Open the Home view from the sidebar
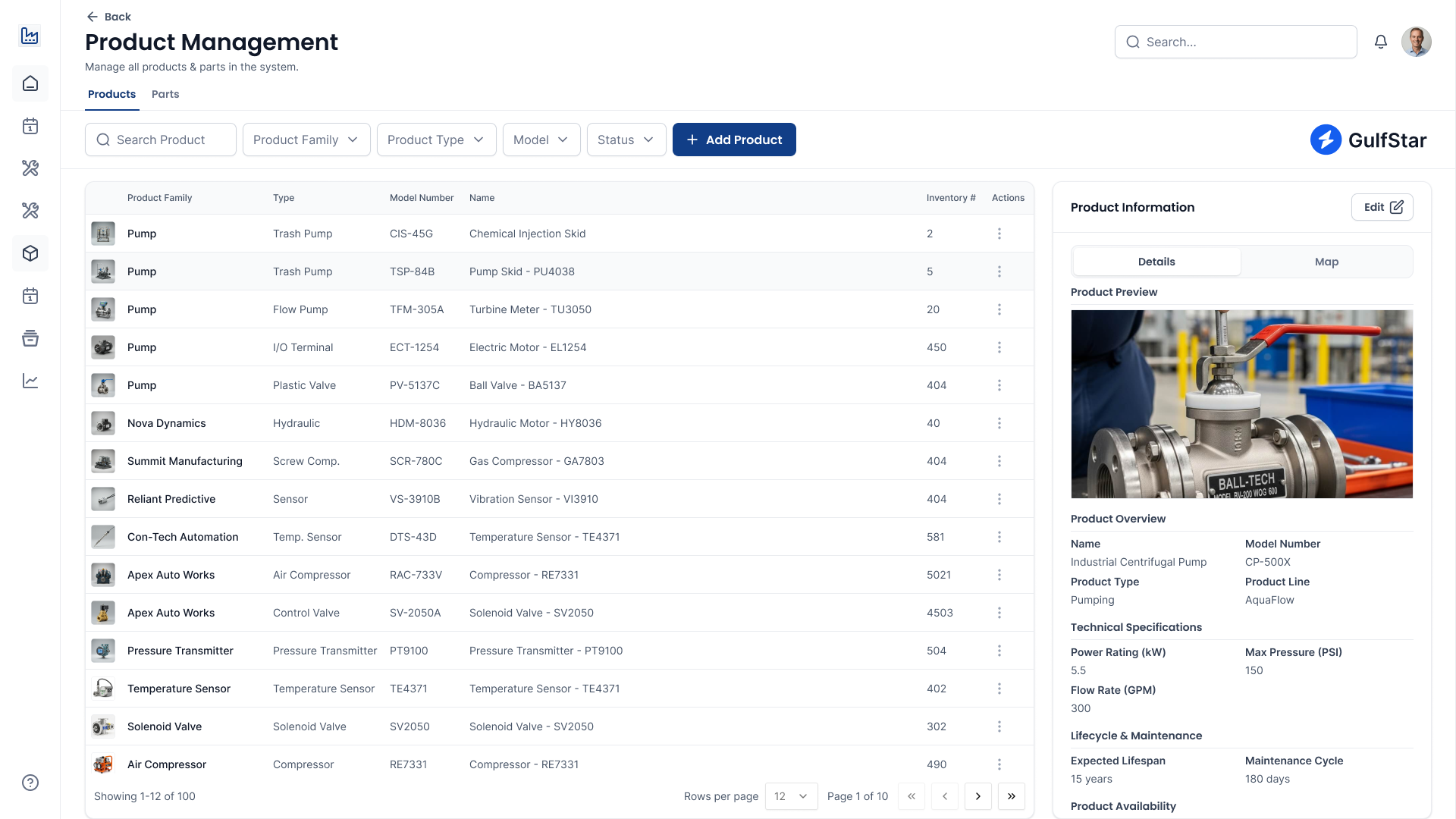 pyautogui.click(x=30, y=83)
